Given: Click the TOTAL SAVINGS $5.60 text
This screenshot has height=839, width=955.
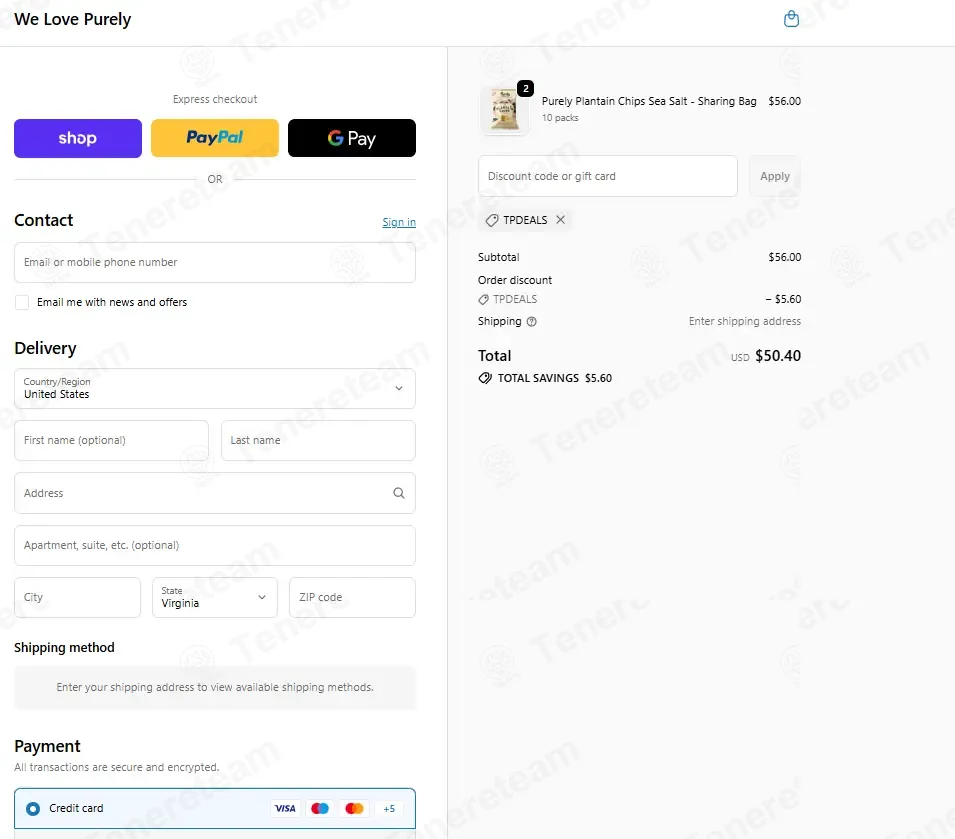Looking at the screenshot, I should point(555,378).
